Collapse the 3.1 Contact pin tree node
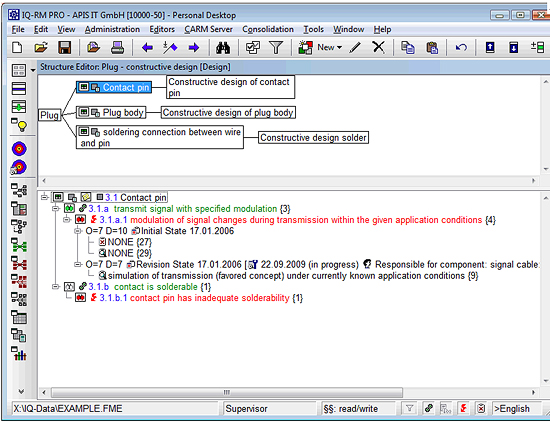550x423 pixels. coord(44,197)
